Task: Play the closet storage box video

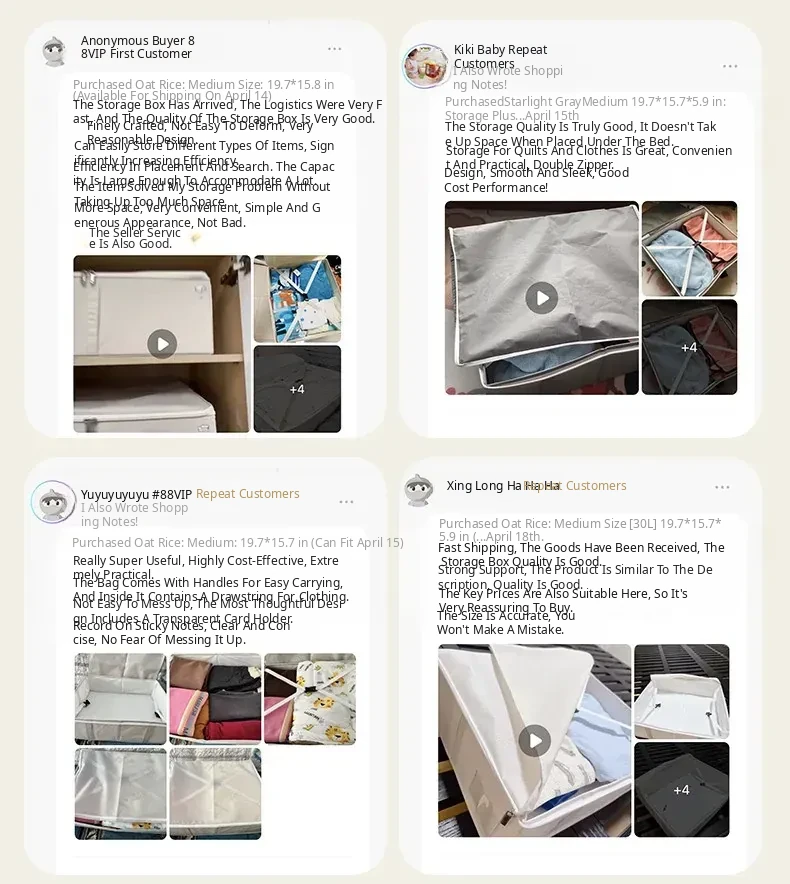Action: coord(162,344)
